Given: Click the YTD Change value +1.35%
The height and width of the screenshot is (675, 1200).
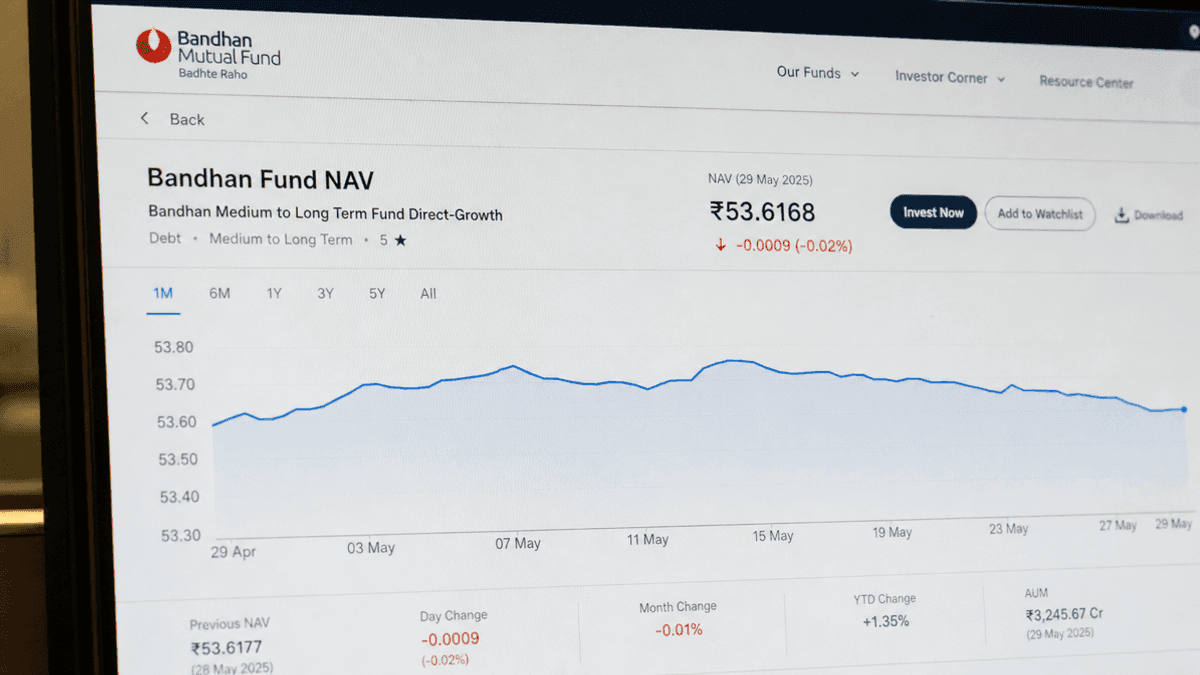Looking at the screenshot, I should click(x=886, y=621).
